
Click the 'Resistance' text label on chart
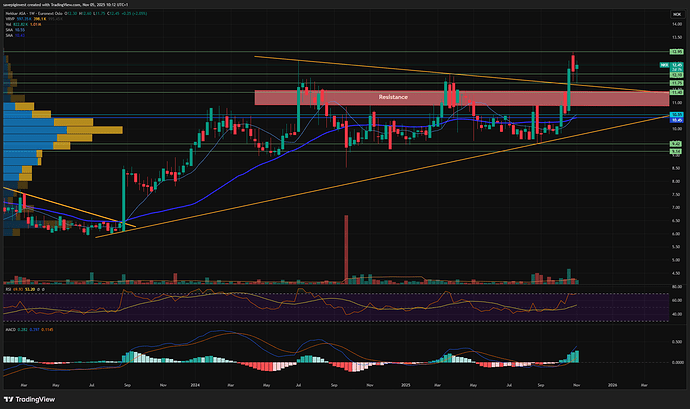[x=392, y=97]
